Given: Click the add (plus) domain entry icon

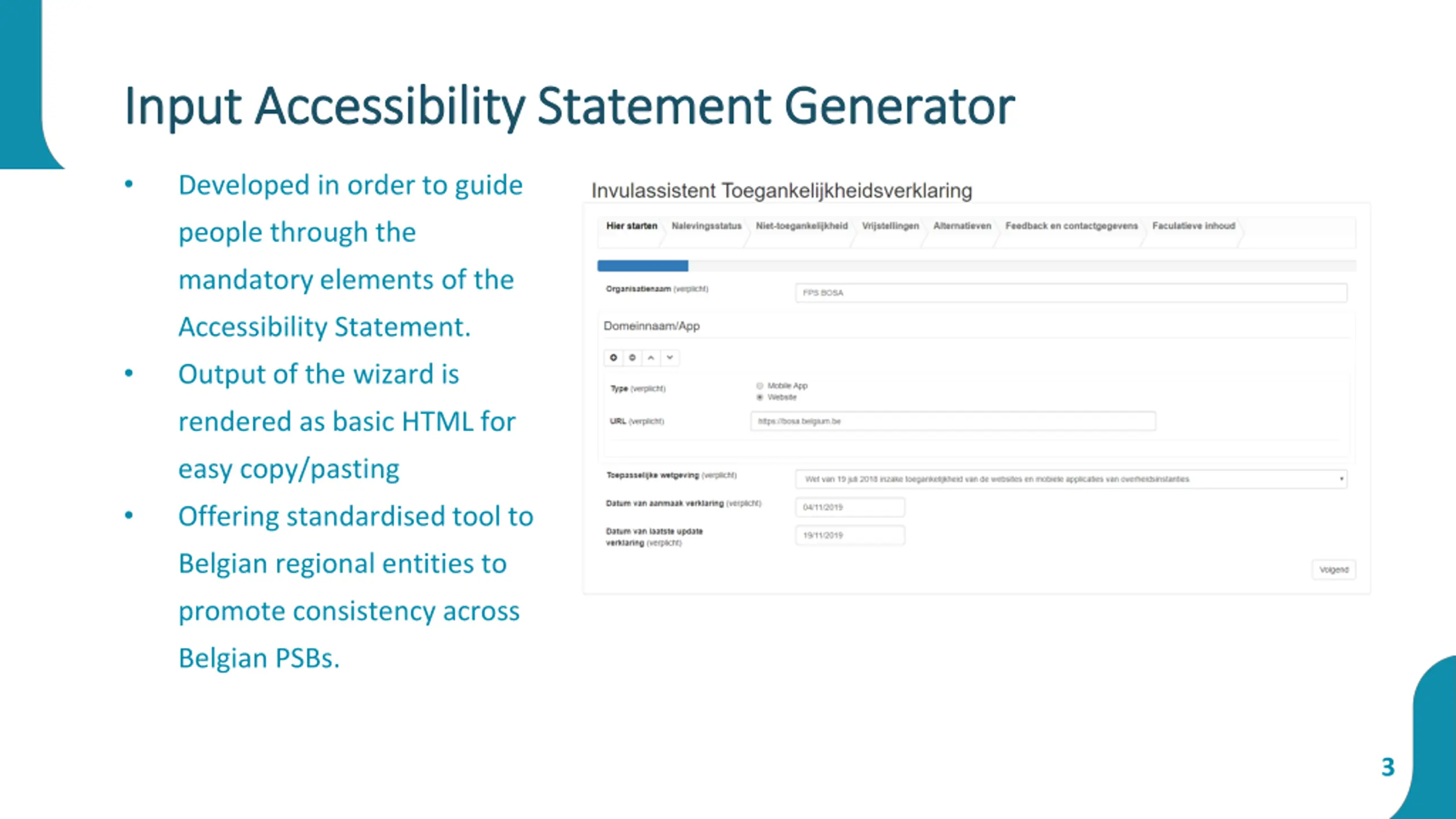Looking at the screenshot, I should [613, 358].
